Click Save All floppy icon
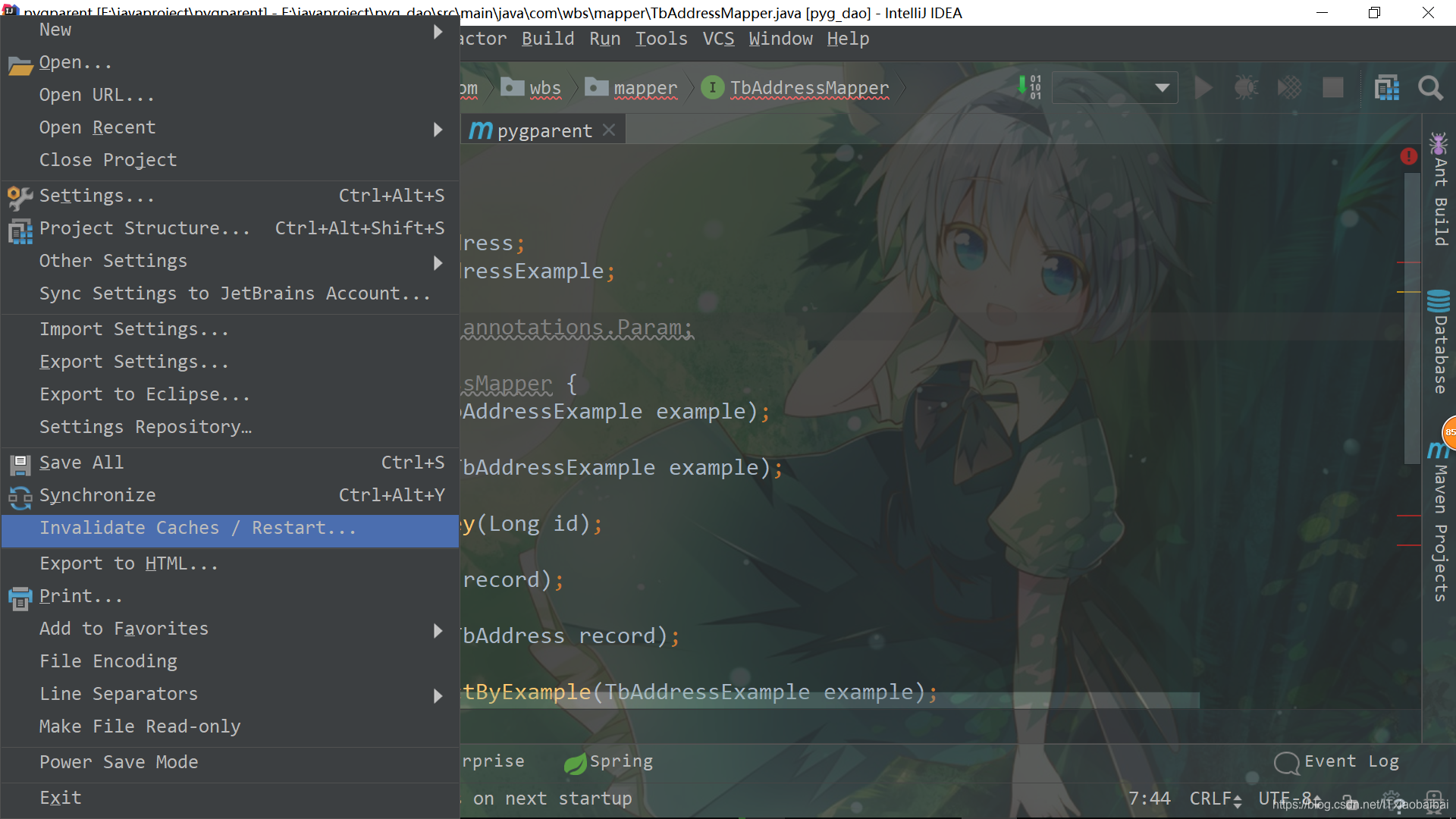Screen dimensions: 1456x819 pyautogui.click(x=20, y=464)
